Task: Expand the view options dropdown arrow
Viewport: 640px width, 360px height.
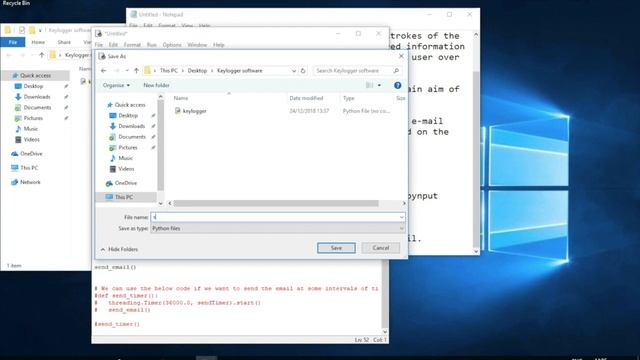Action: pos(379,85)
